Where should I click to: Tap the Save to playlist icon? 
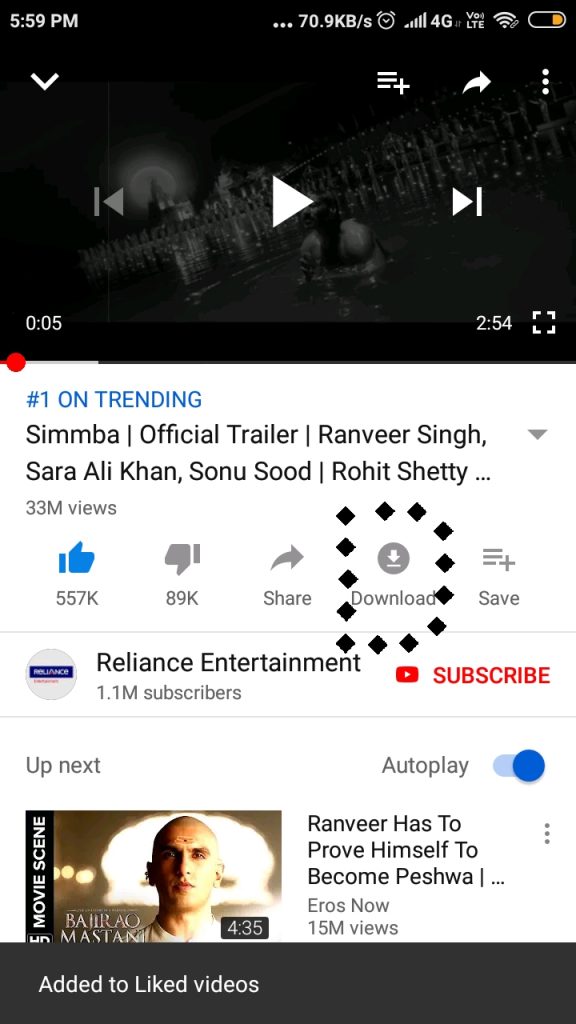[499, 559]
